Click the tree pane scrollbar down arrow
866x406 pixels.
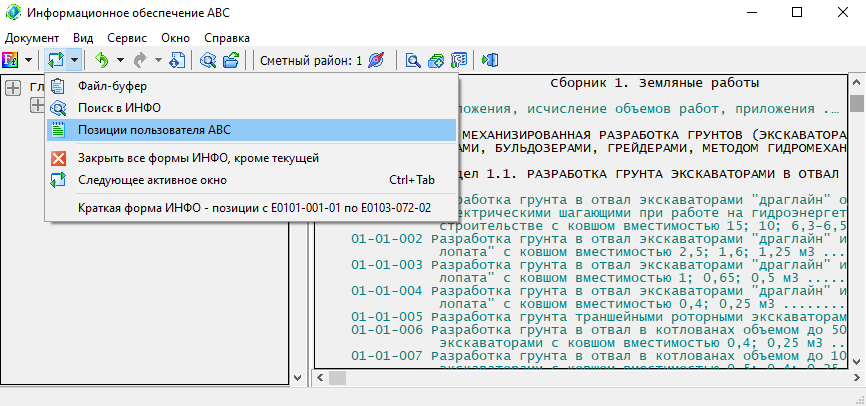[x=297, y=378]
